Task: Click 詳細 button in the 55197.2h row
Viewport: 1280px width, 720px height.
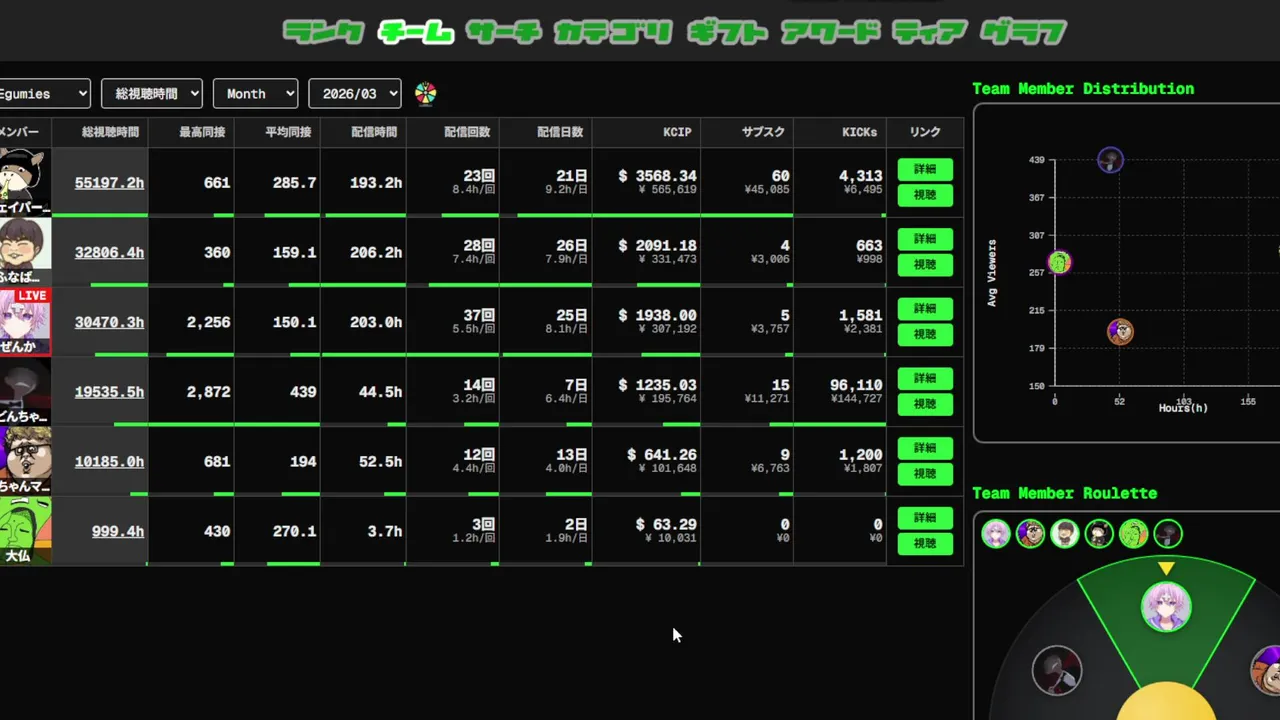Action: click(925, 170)
